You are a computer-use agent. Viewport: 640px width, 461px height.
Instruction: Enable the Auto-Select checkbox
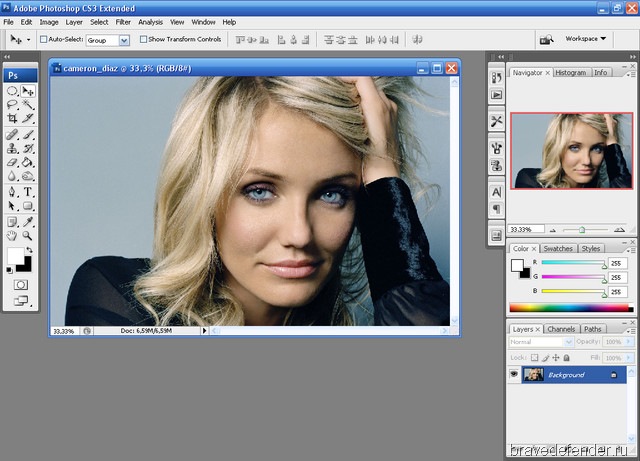point(44,40)
